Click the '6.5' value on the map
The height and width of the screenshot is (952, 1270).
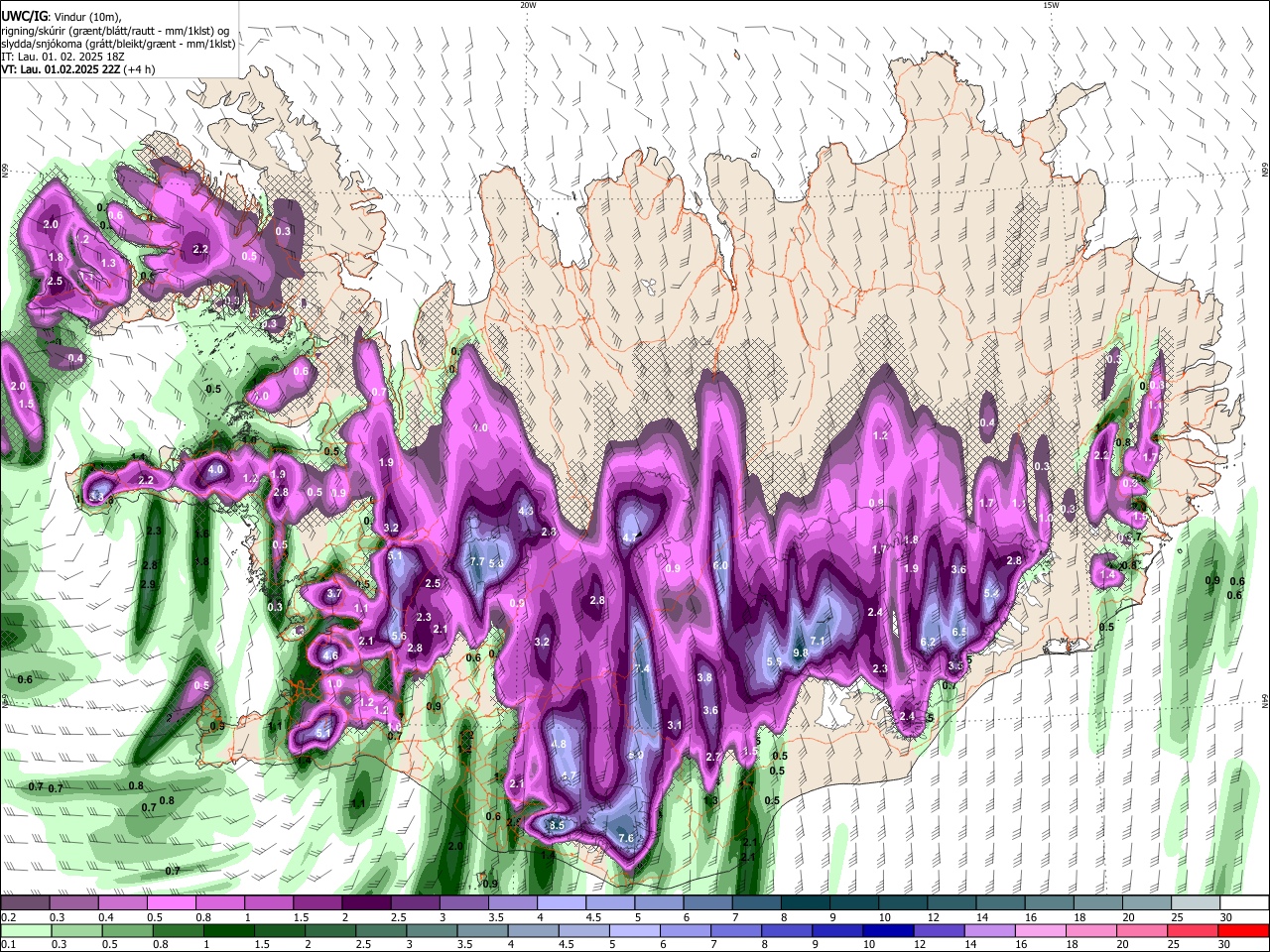(959, 632)
